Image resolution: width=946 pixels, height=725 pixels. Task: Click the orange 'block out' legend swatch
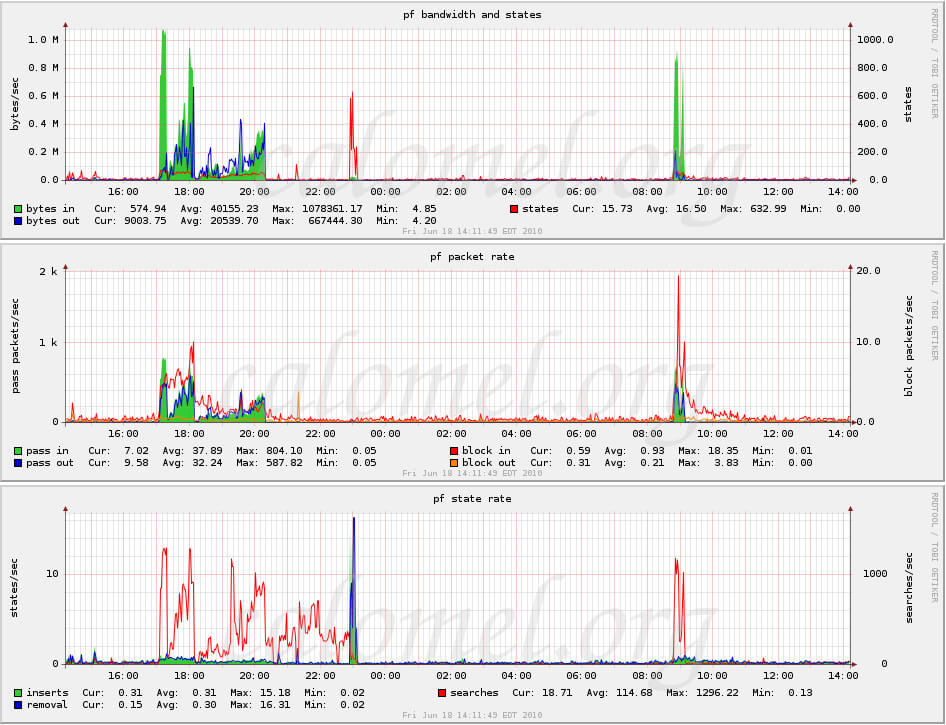click(x=454, y=463)
